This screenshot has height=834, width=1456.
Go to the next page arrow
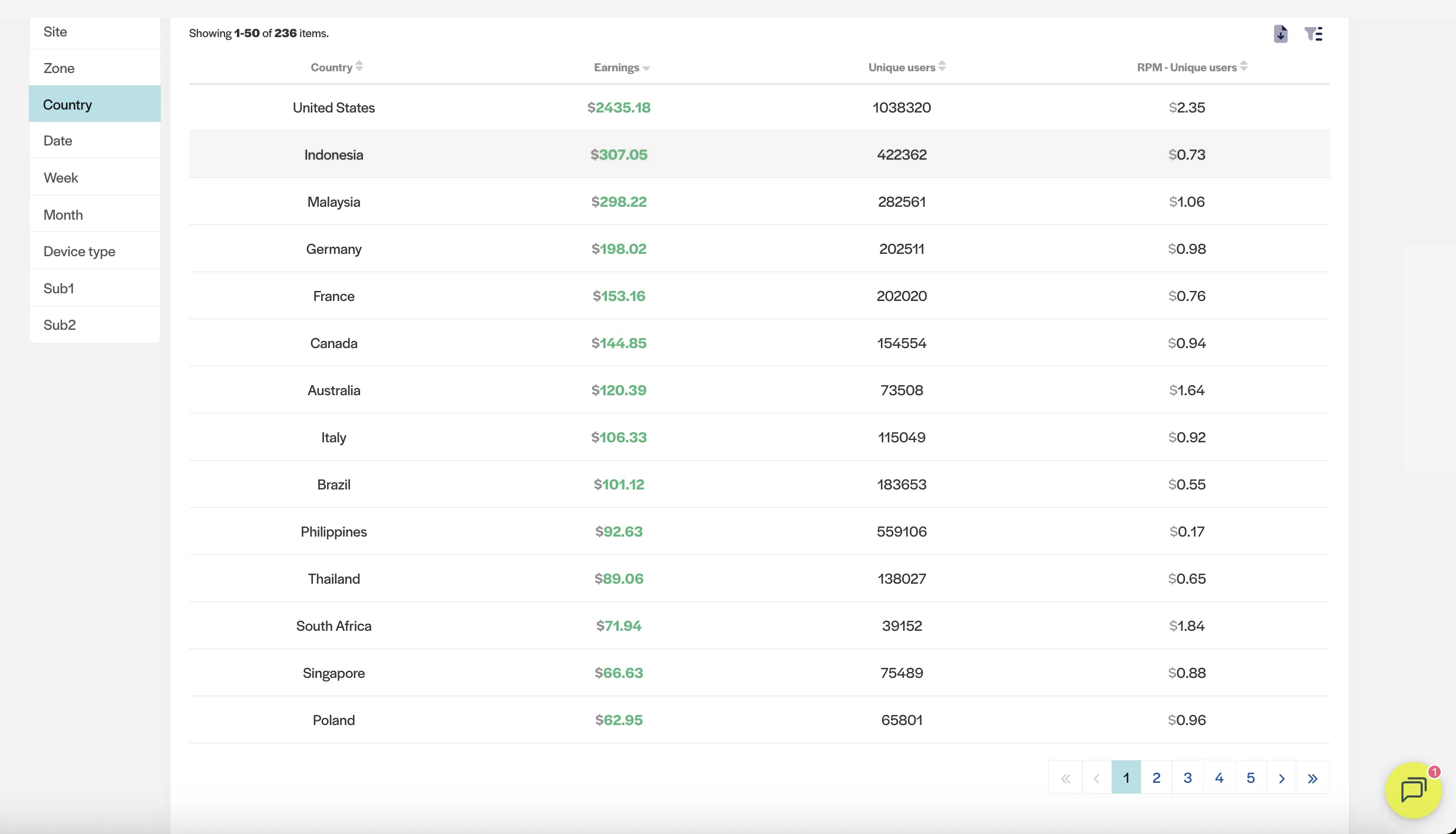coord(1282,778)
